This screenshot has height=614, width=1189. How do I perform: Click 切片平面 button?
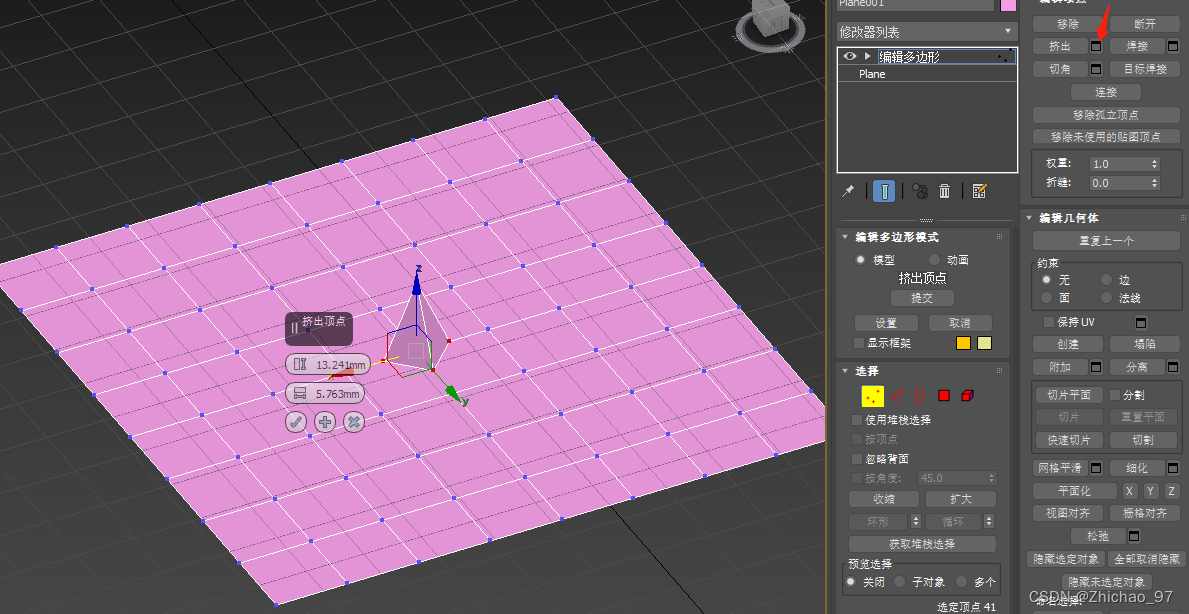(x=1069, y=395)
